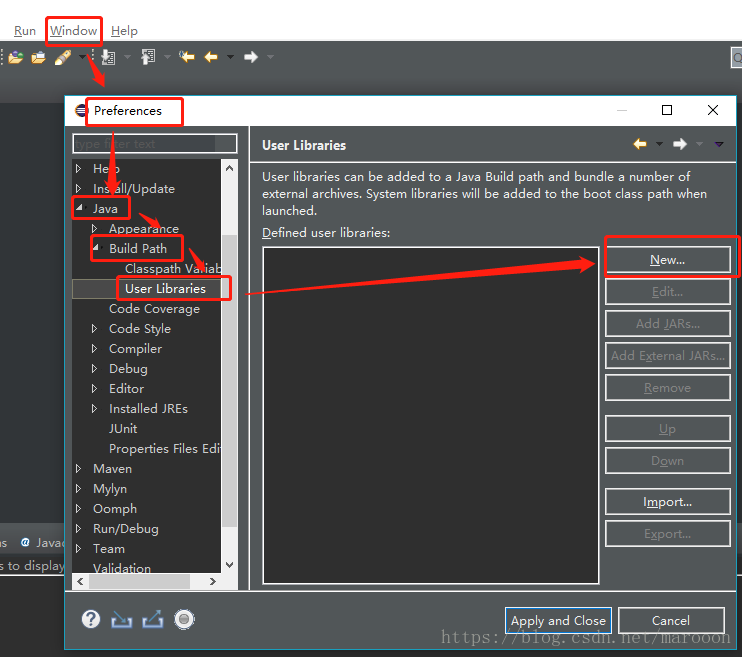The width and height of the screenshot is (742, 657).
Task: Click tree scrollbar down arrow
Action: click(230, 564)
